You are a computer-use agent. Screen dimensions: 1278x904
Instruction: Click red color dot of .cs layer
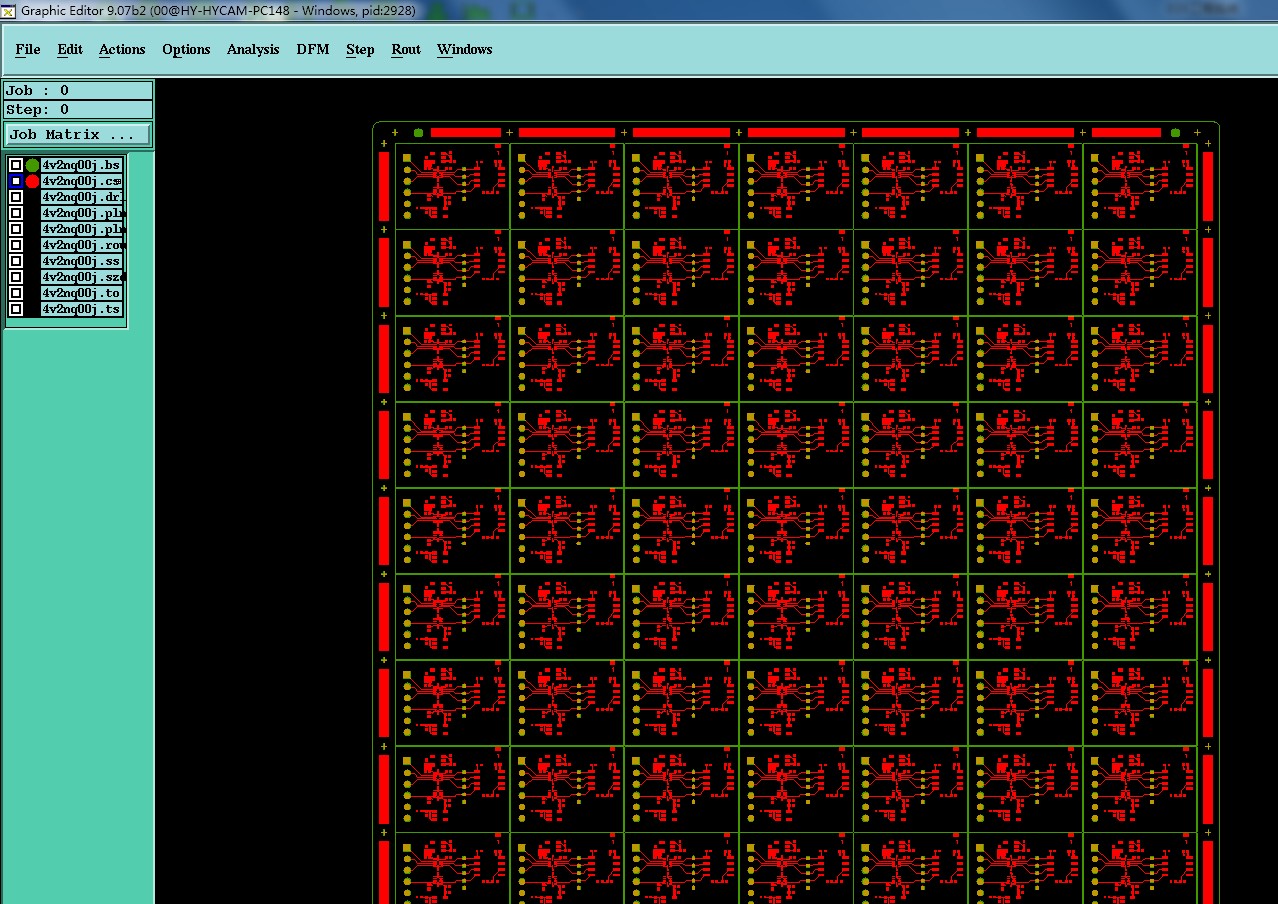(x=32, y=181)
